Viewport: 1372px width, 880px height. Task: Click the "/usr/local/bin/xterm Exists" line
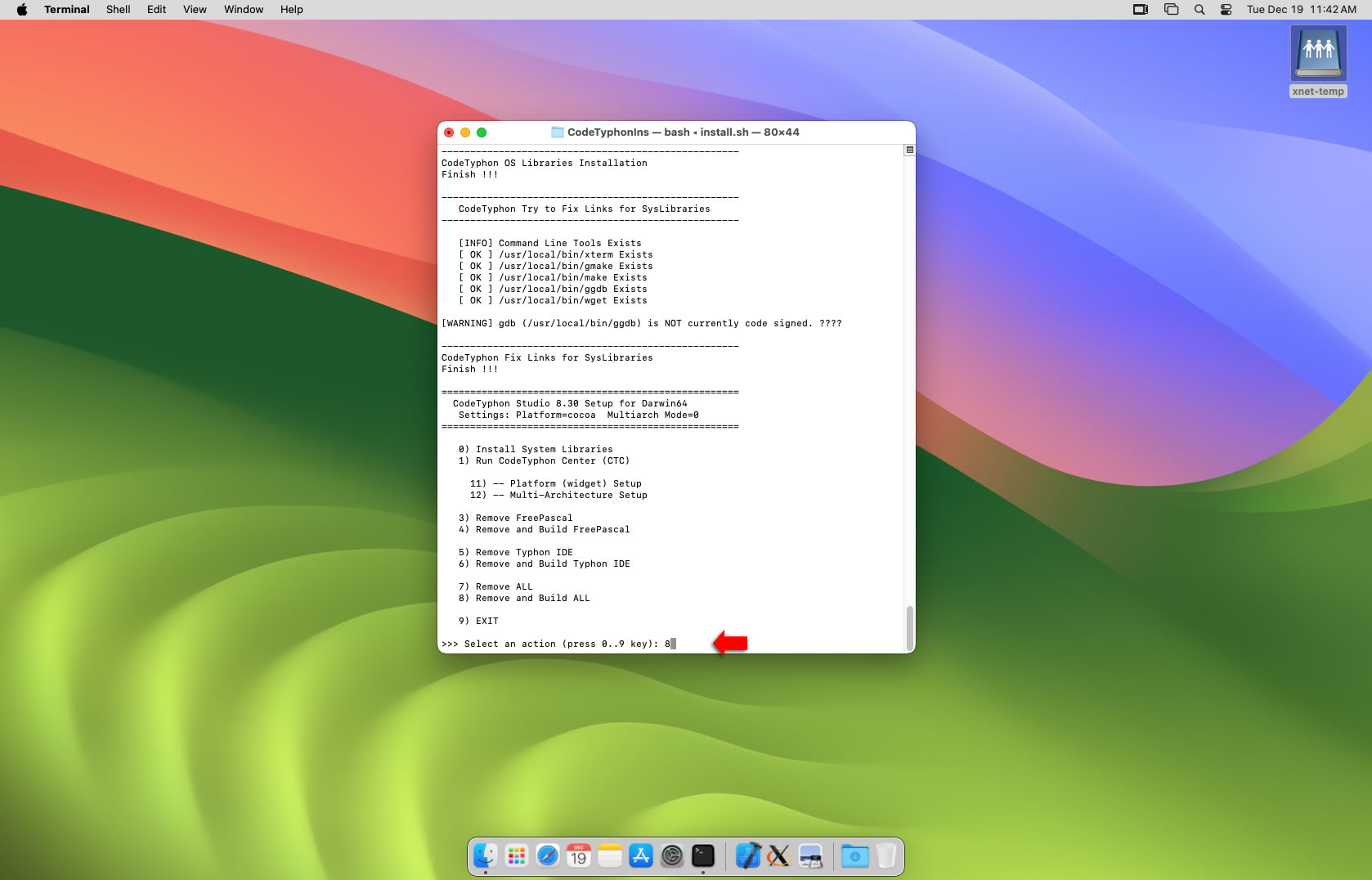(x=555, y=255)
